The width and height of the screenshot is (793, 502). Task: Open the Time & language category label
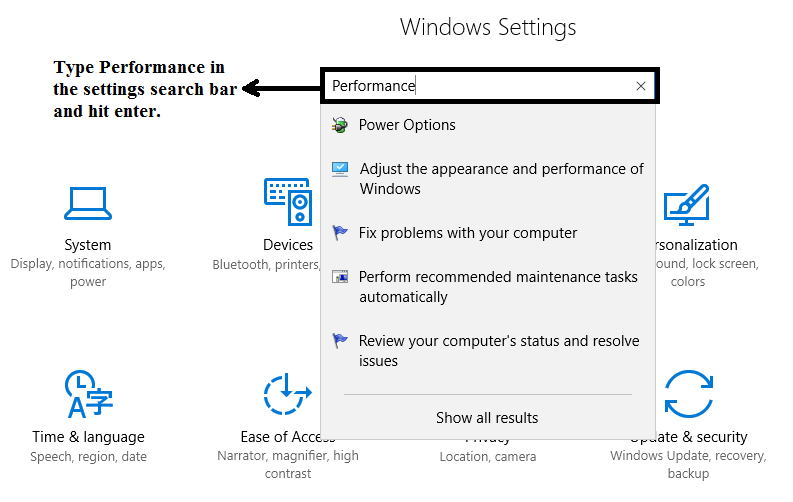click(x=89, y=437)
